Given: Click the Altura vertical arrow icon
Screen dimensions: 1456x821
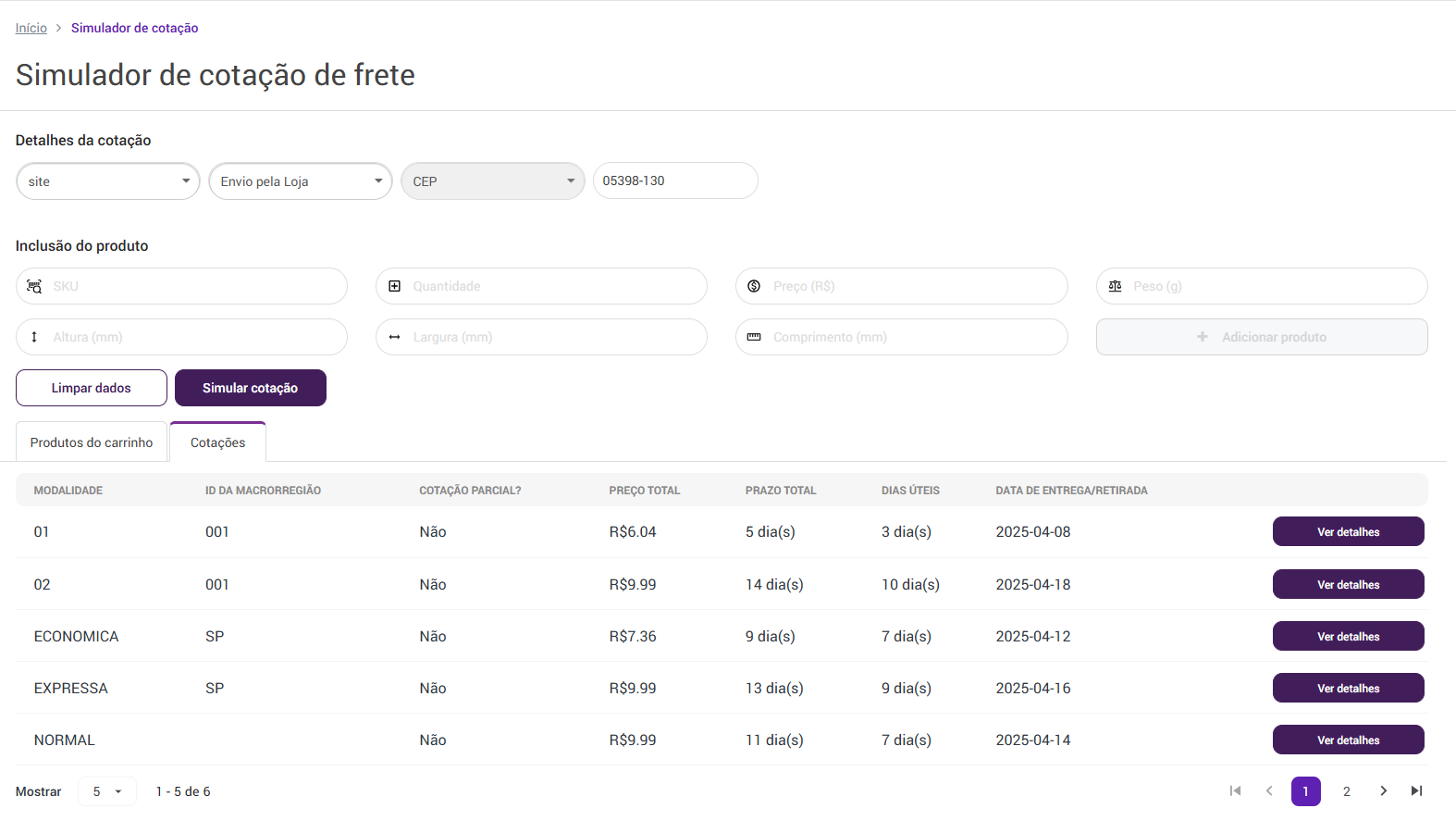Looking at the screenshot, I should pos(34,338).
